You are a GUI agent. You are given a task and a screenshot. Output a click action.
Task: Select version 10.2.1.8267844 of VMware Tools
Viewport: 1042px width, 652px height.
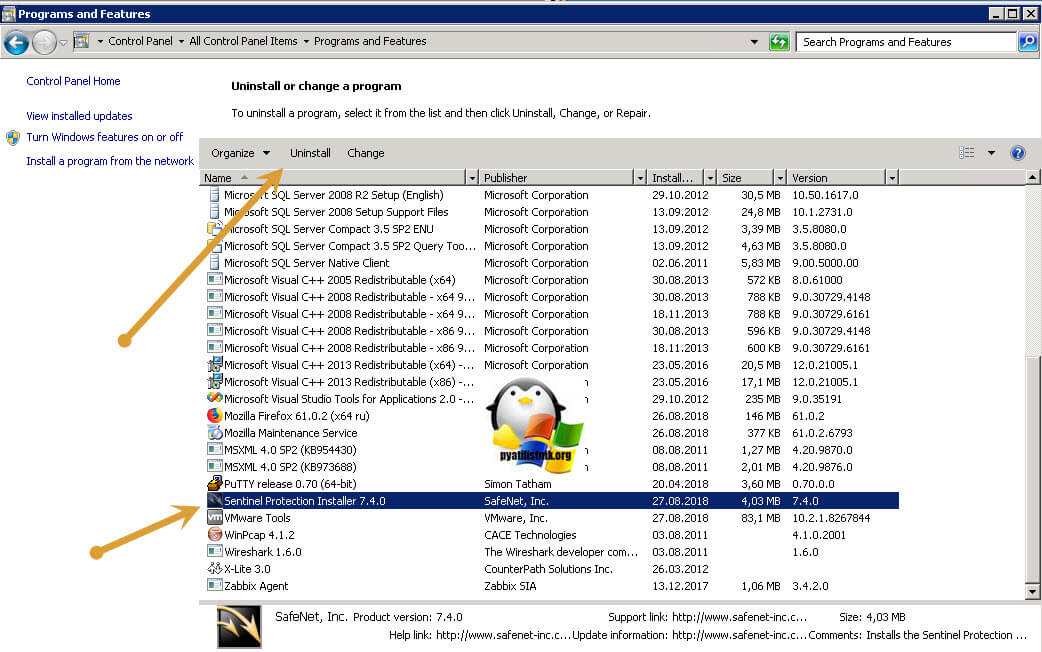click(x=831, y=518)
